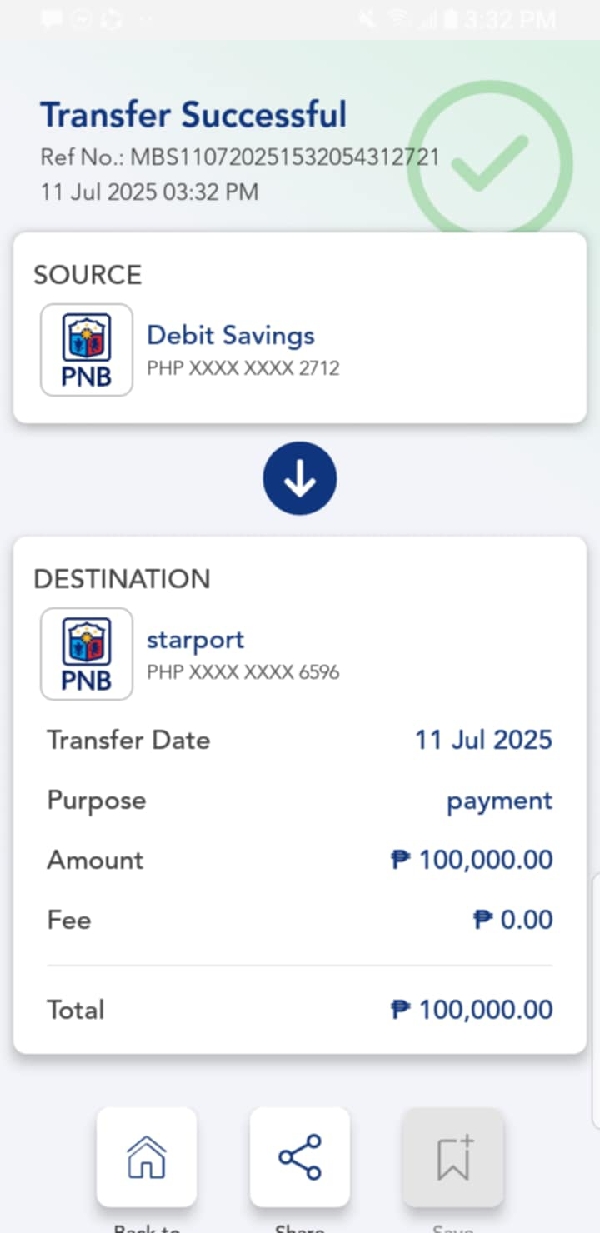
Task: Tap the 3:32 PM status bar clock
Action: pos(510,20)
